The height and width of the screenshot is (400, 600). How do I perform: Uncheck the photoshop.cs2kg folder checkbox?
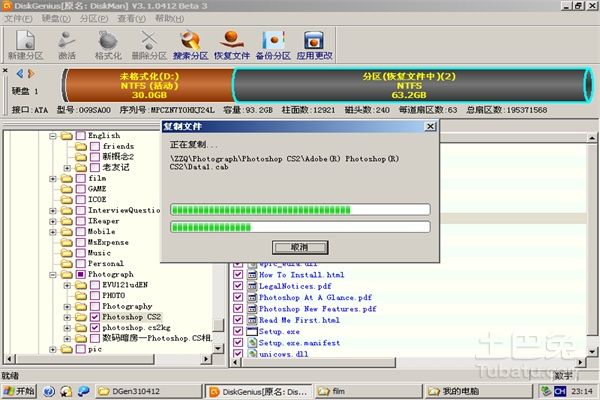coord(95,328)
